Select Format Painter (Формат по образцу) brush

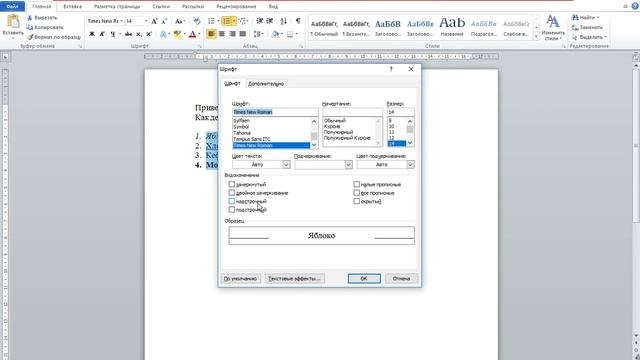[29, 37]
